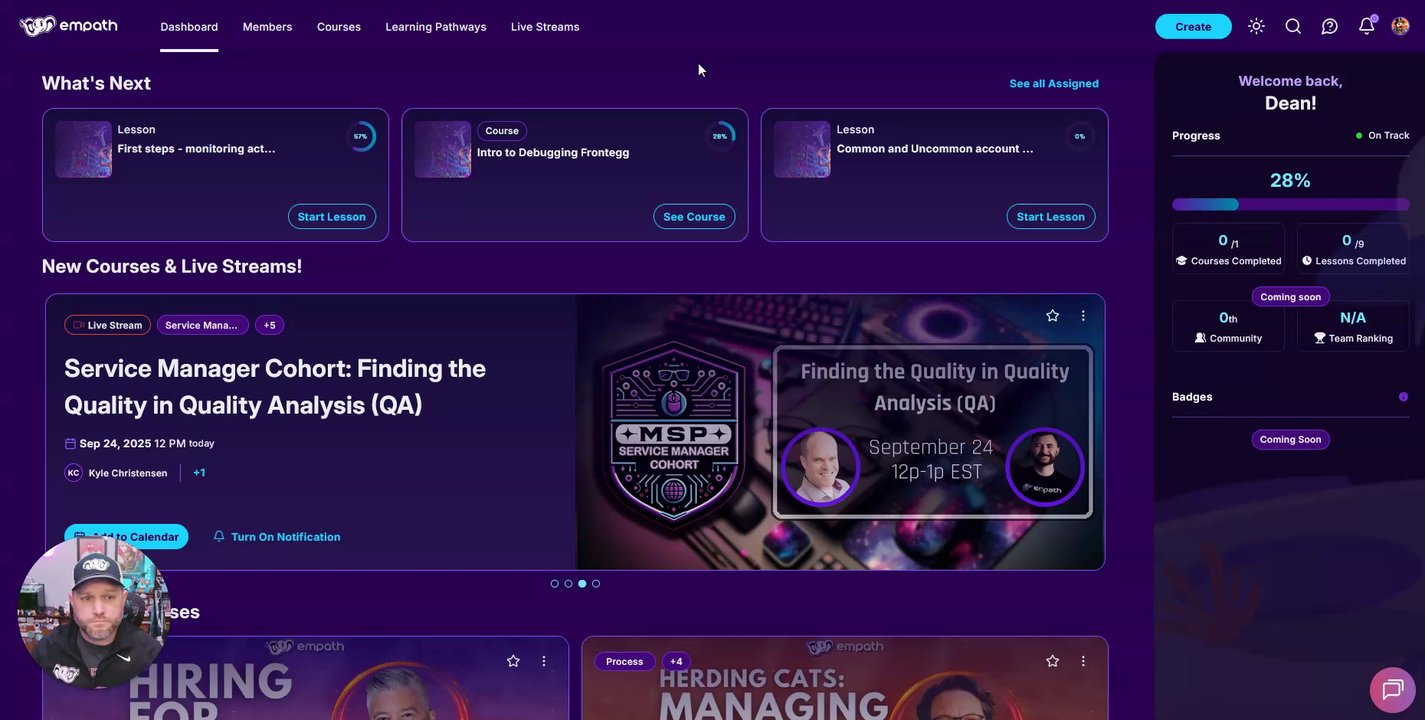The height and width of the screenshot is (720, 1425).
Task: Expand the +4 tags on Herding Cats
Action: [x=676, y=662]
